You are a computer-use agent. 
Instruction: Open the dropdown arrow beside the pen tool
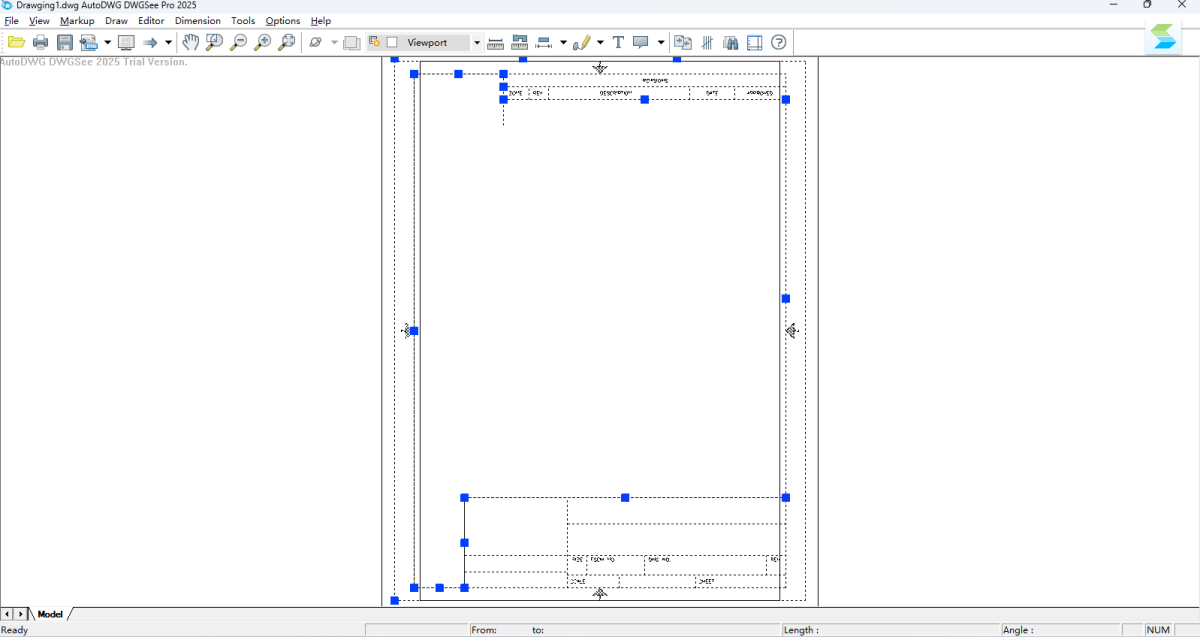[x=600, y=43]
